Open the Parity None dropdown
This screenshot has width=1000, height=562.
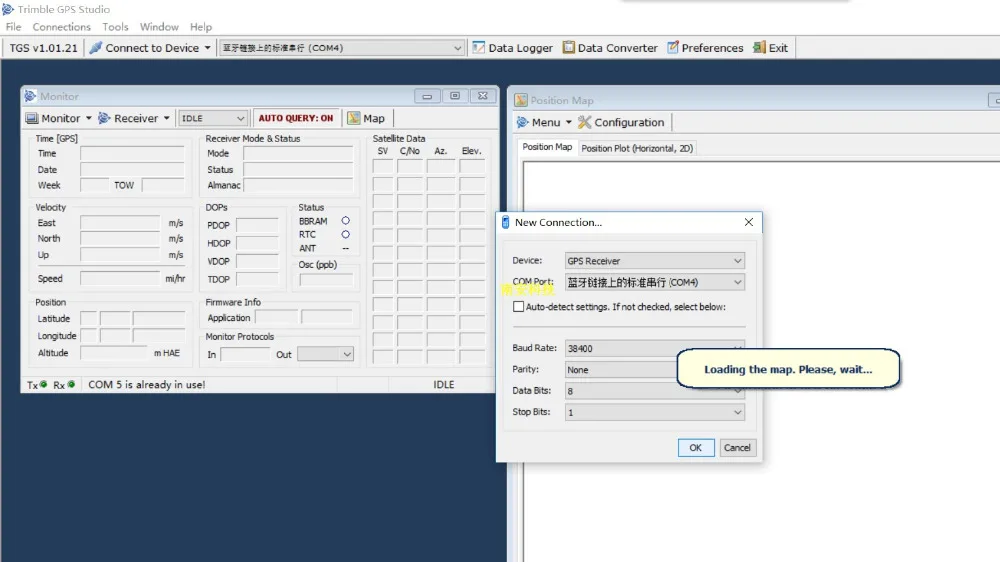coord(654,369)
